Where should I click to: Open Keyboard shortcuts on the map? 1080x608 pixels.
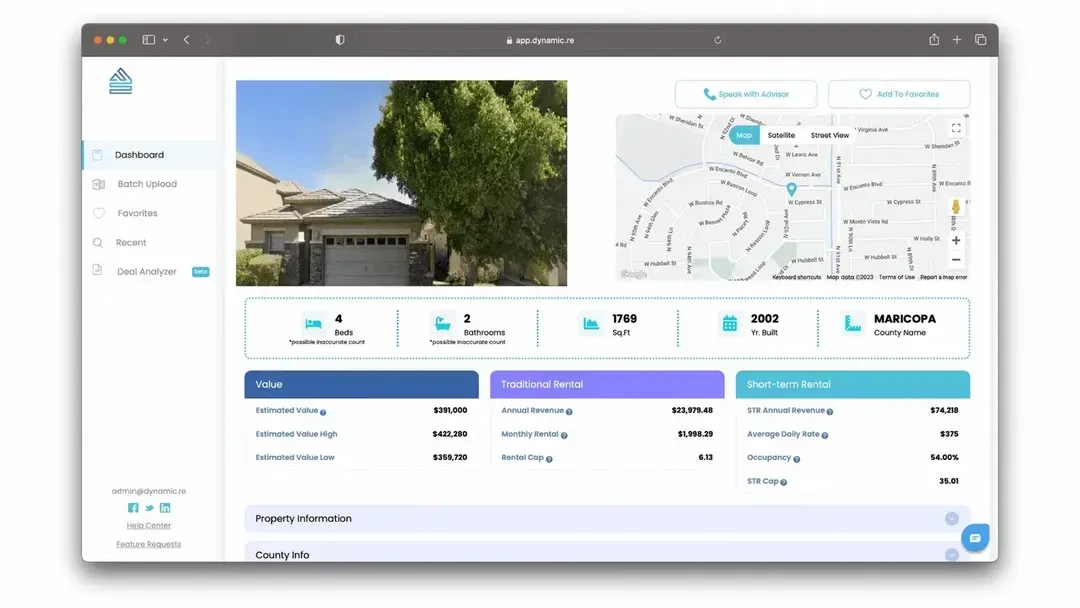(796, 277)
